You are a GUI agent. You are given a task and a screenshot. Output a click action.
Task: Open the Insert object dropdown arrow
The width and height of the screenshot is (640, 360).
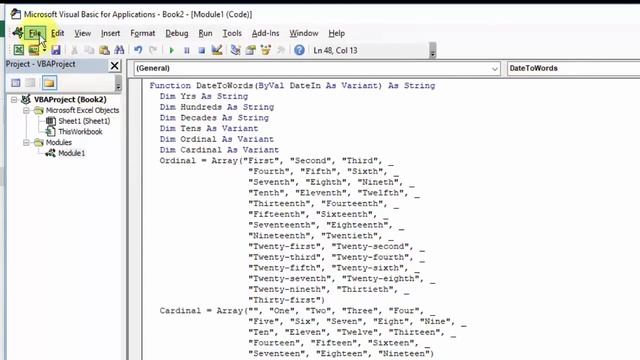pyautogui.click(x=44, y=50)
